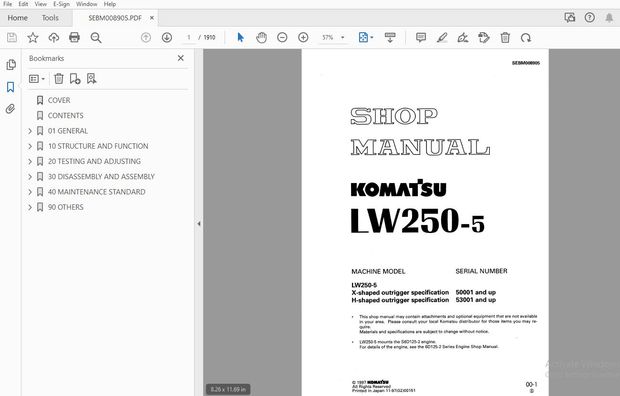Expand the 30 DISASSEMBLY AND ASSEMBLY bookmark
The image size is (620, 396).
point(30,177)
